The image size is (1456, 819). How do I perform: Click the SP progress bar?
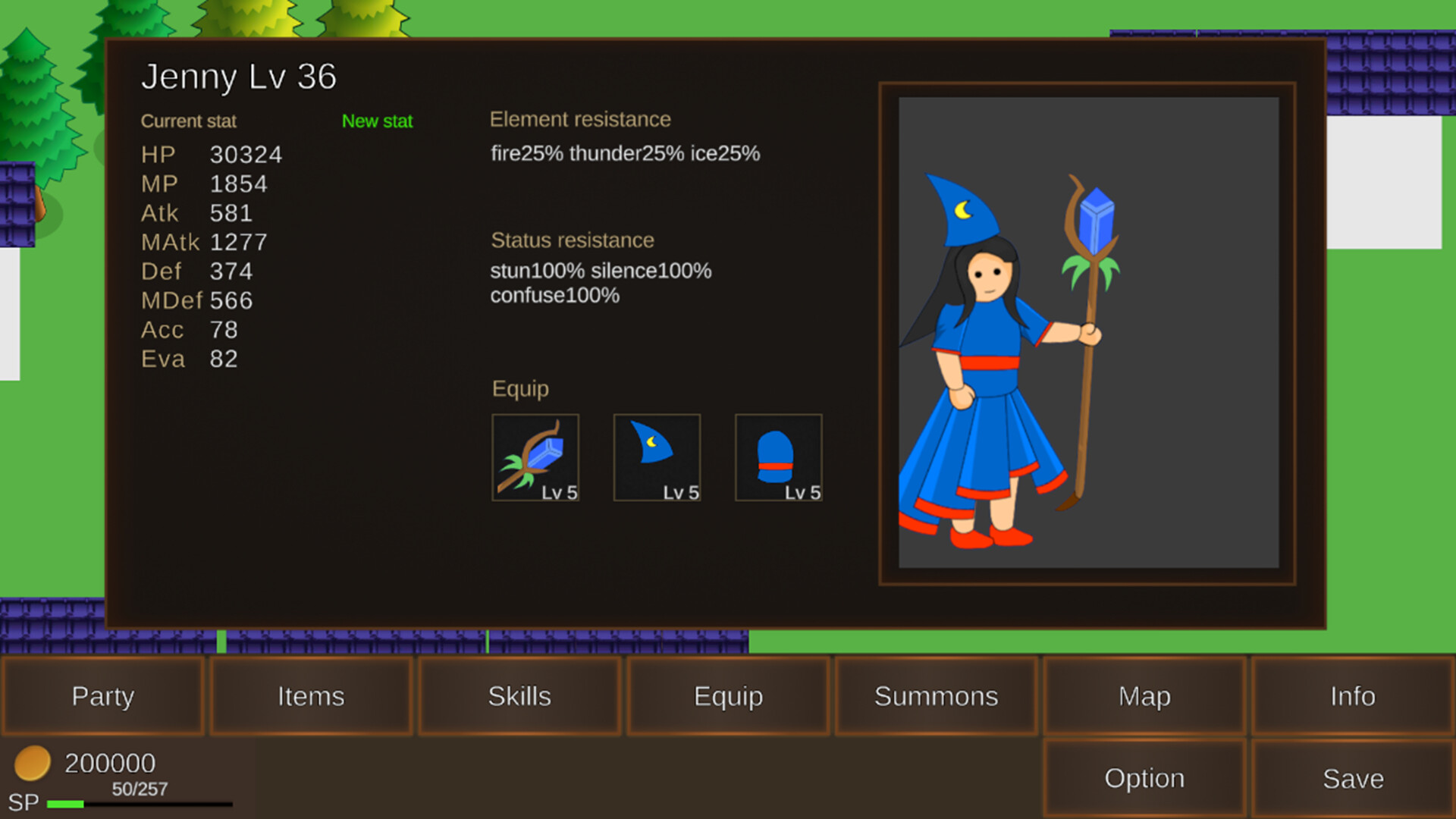(140, 804)
